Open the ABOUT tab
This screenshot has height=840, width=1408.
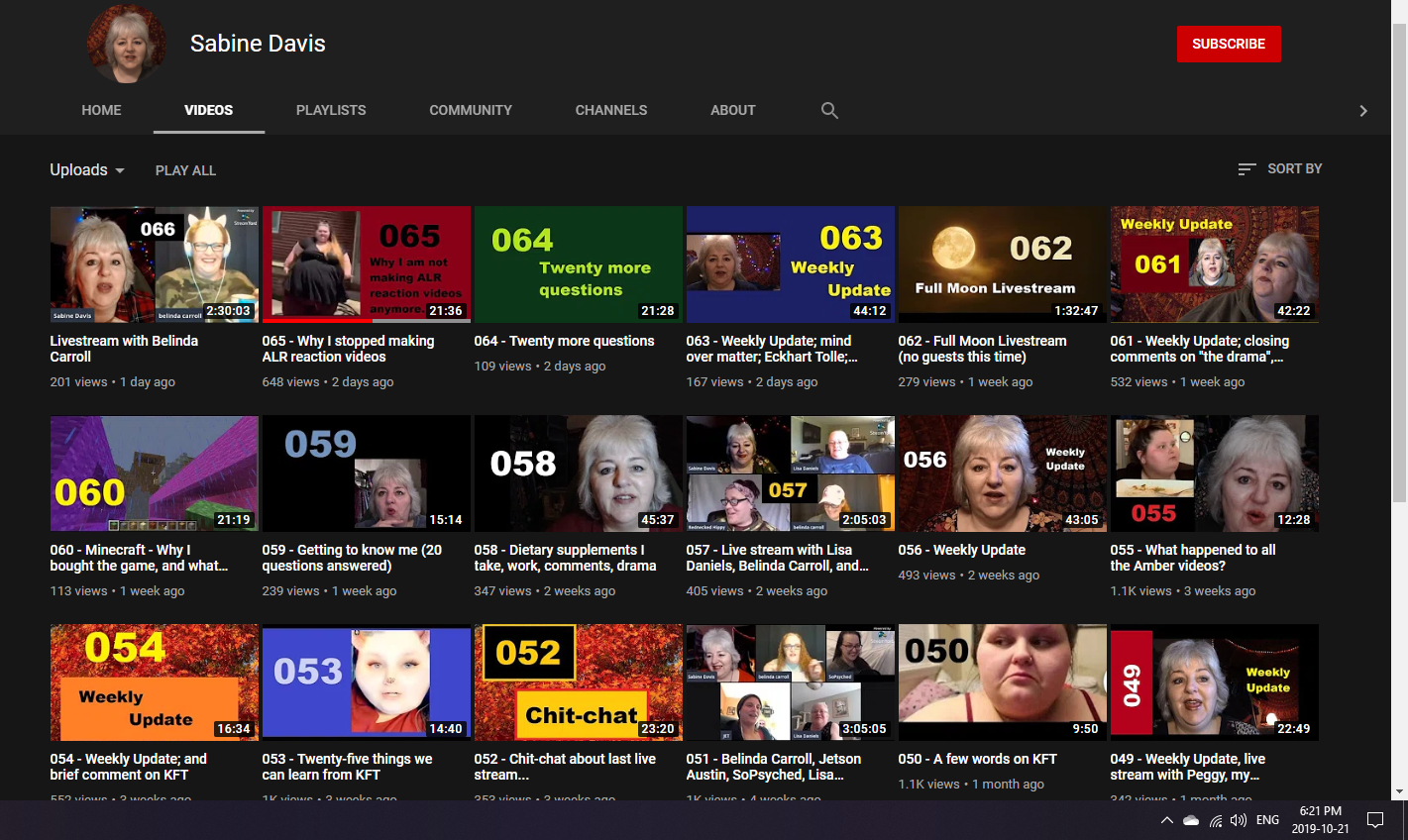click(733, 110)
